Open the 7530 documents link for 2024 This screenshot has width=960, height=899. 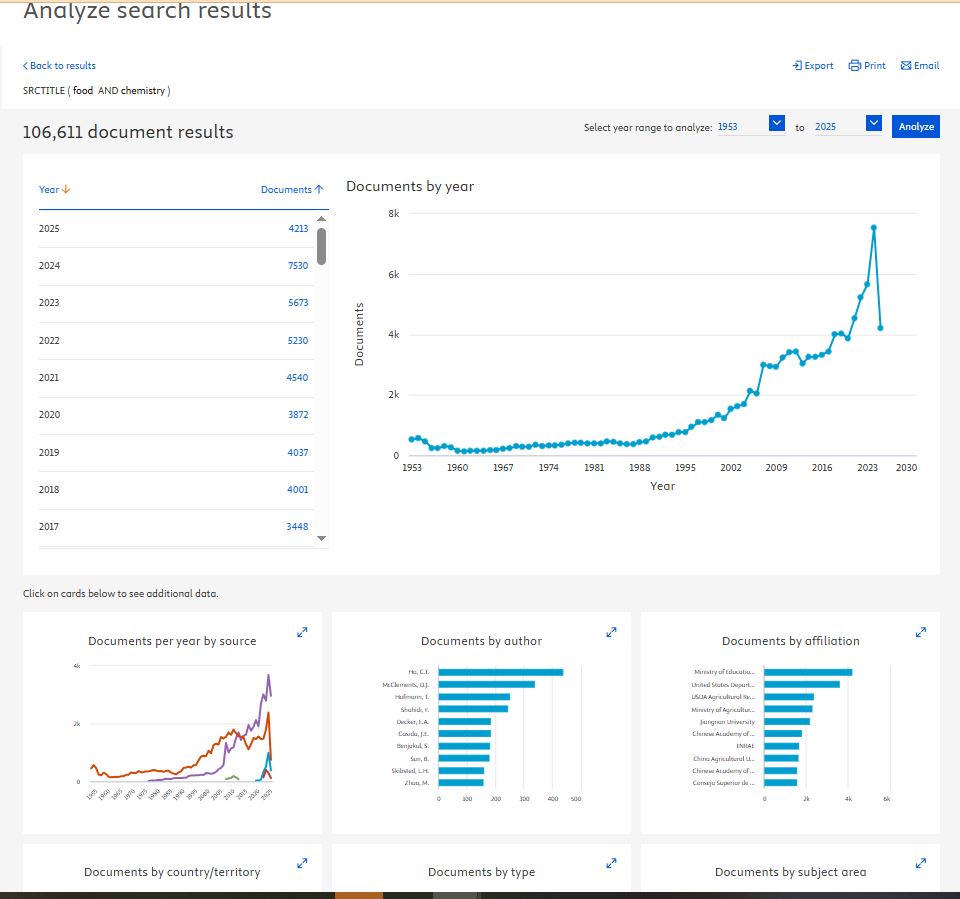click(x=298, y=266)
